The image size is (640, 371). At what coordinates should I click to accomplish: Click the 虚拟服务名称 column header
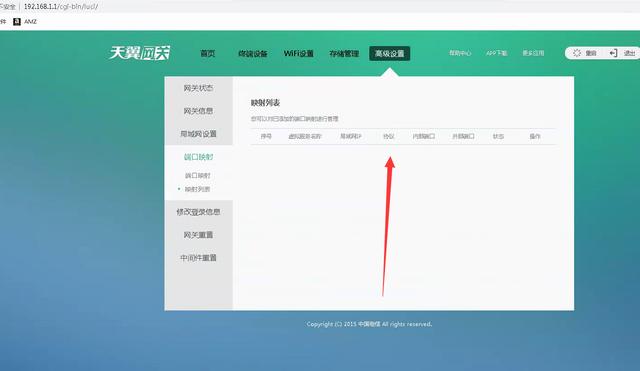click(x=305, y=136)
